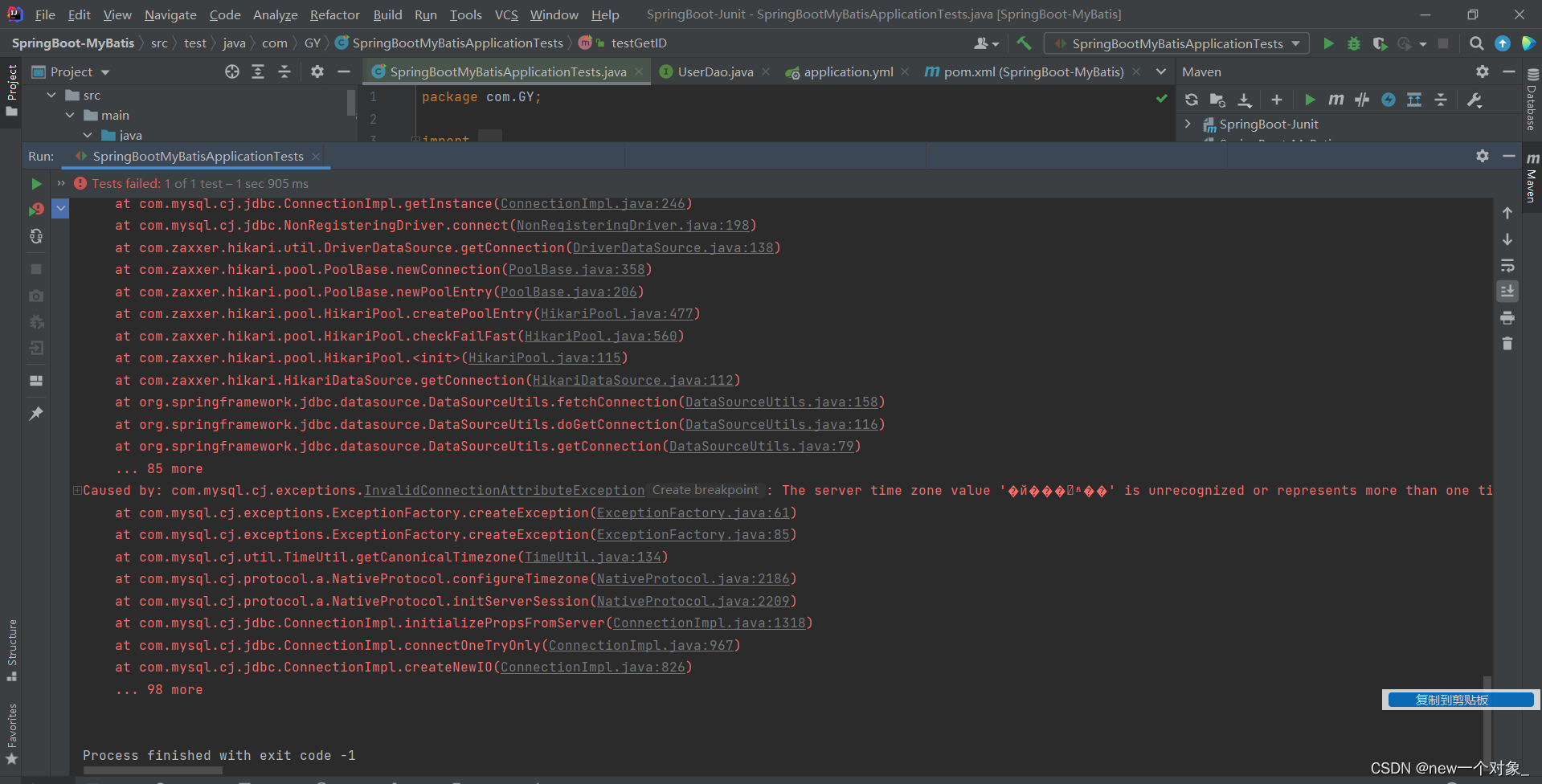This screenshot has width=1542, height=784.
Task: Open user account dropdown
Action: point(986,43)
